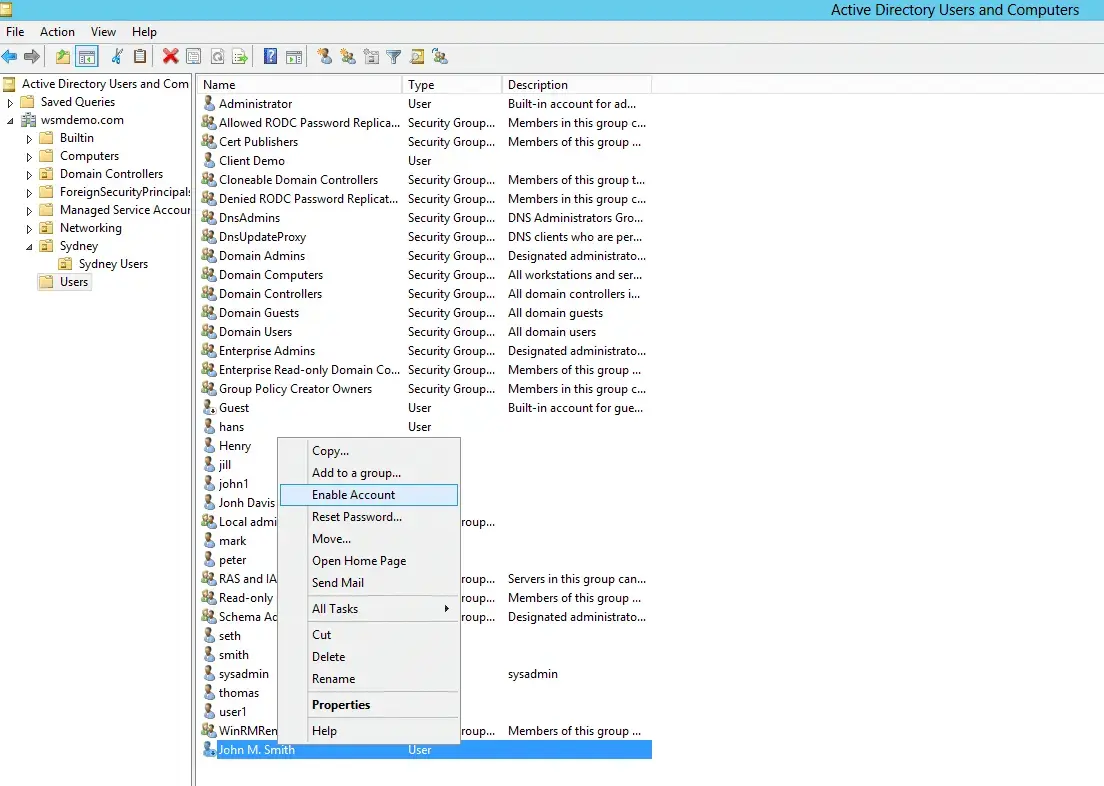
Task: Open the View menu
Action: coord(103,32)
